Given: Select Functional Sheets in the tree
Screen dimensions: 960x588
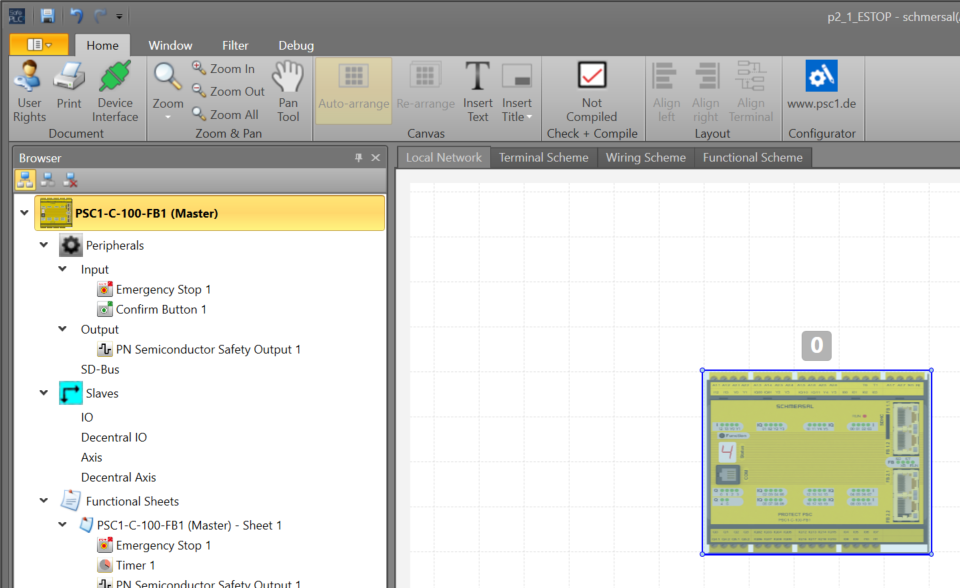Looking at the screenshot, I should [x=119, y=501].
